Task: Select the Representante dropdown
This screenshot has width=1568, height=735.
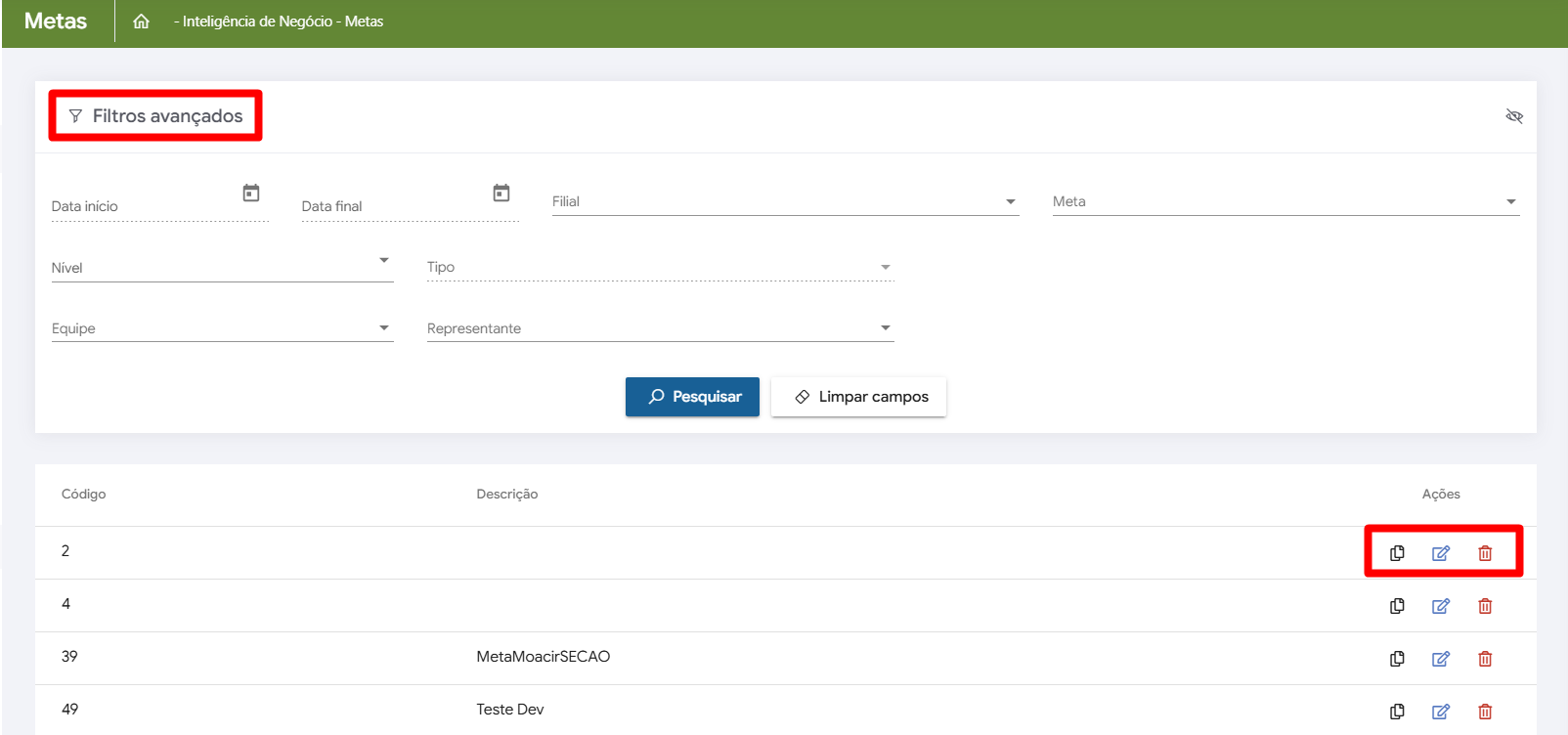Action: [x=660, y=328]
